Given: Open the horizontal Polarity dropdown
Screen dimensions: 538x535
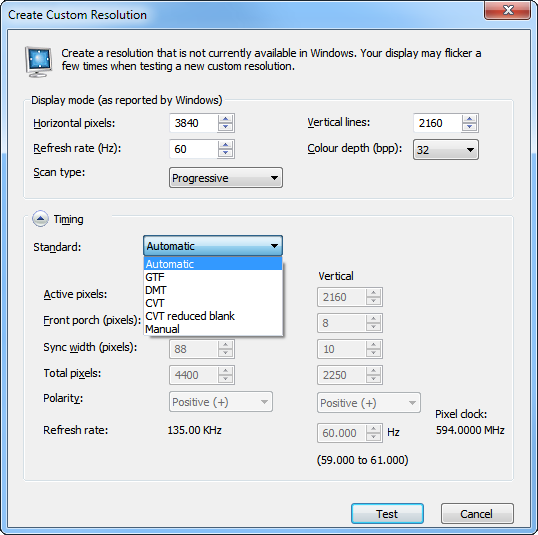Looking at the screenshot, I should click(x=221, y=402).
